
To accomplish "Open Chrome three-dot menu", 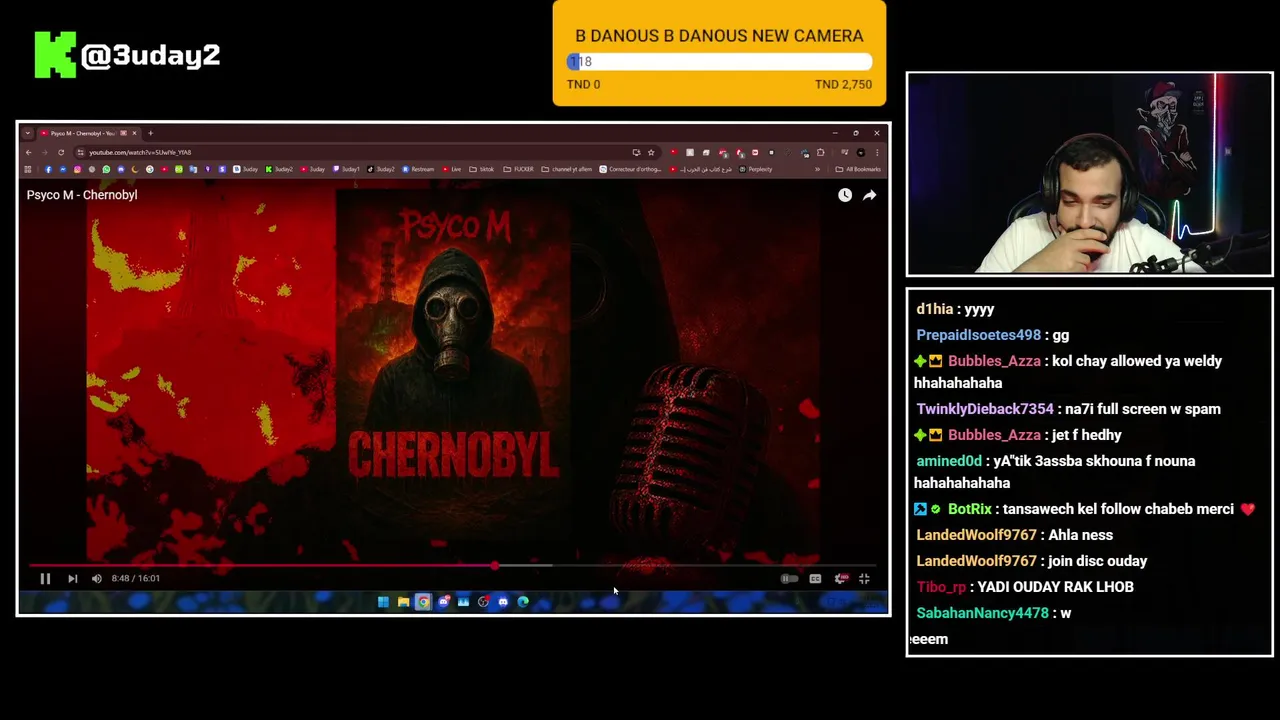I will click(x=877, y=152).
